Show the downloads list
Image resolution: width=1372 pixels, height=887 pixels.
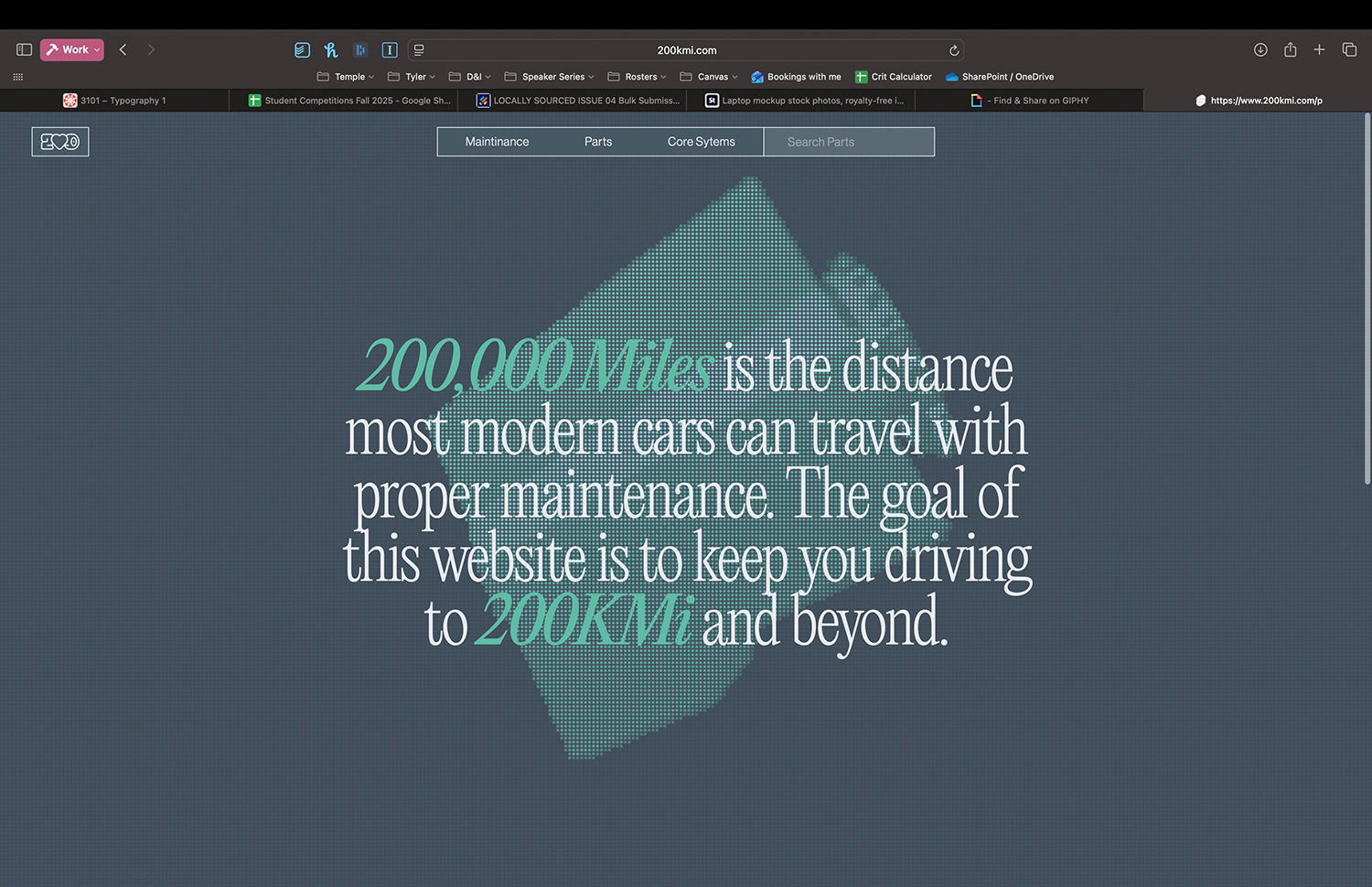point(1260,49)
